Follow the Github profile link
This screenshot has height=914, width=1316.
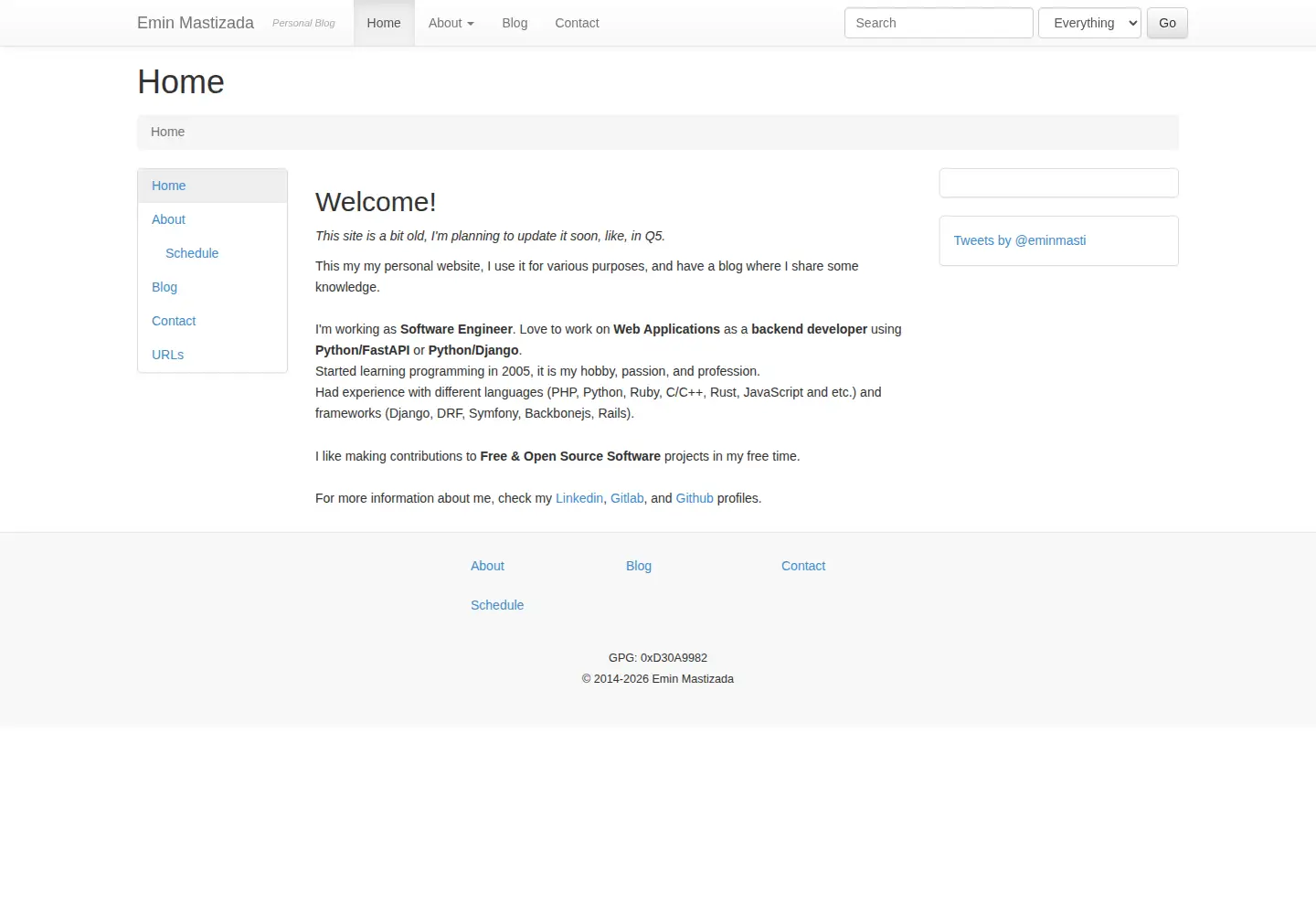coord(695,498)
